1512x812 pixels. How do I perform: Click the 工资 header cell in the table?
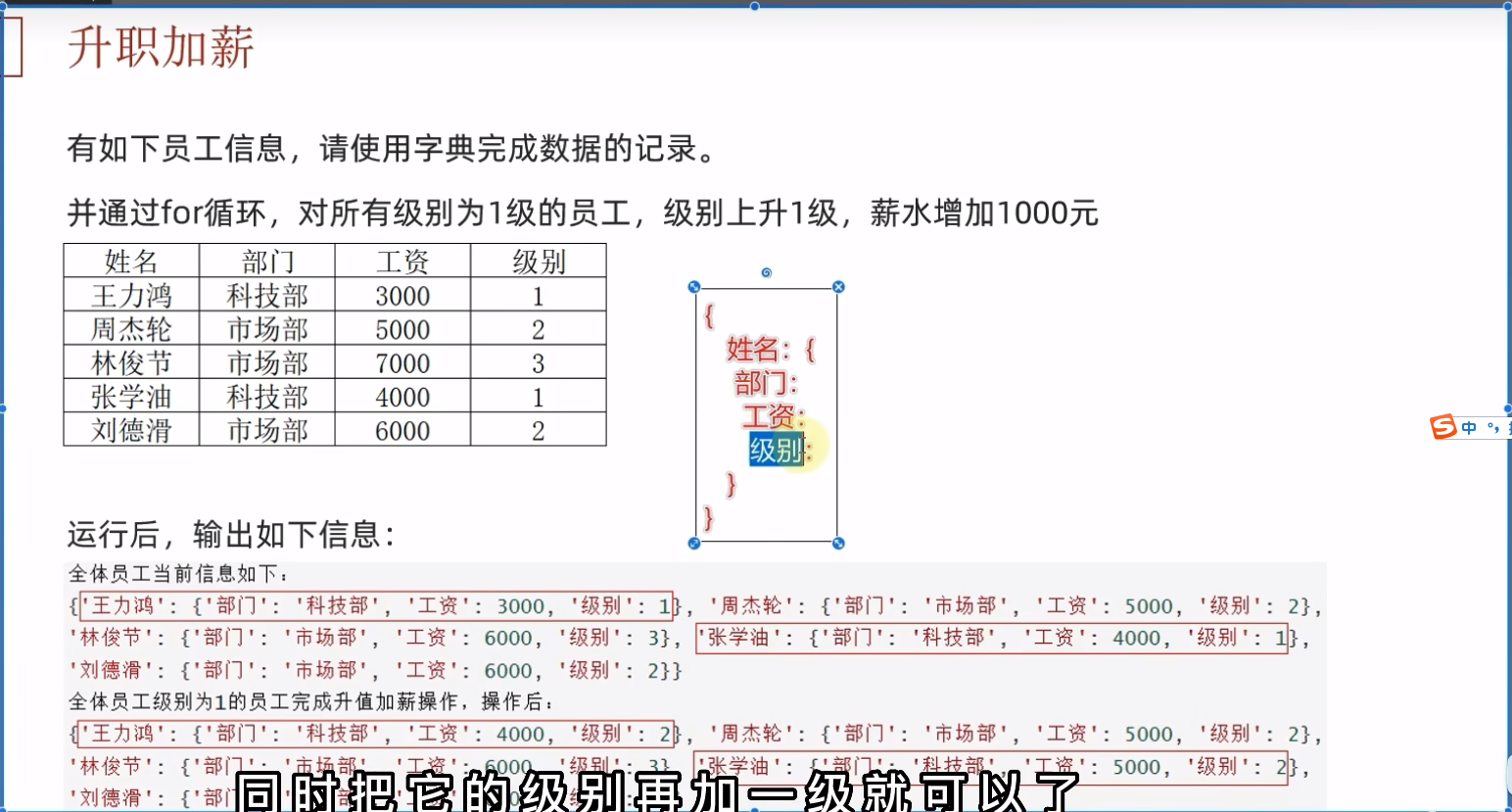click(x=402, y=262)
